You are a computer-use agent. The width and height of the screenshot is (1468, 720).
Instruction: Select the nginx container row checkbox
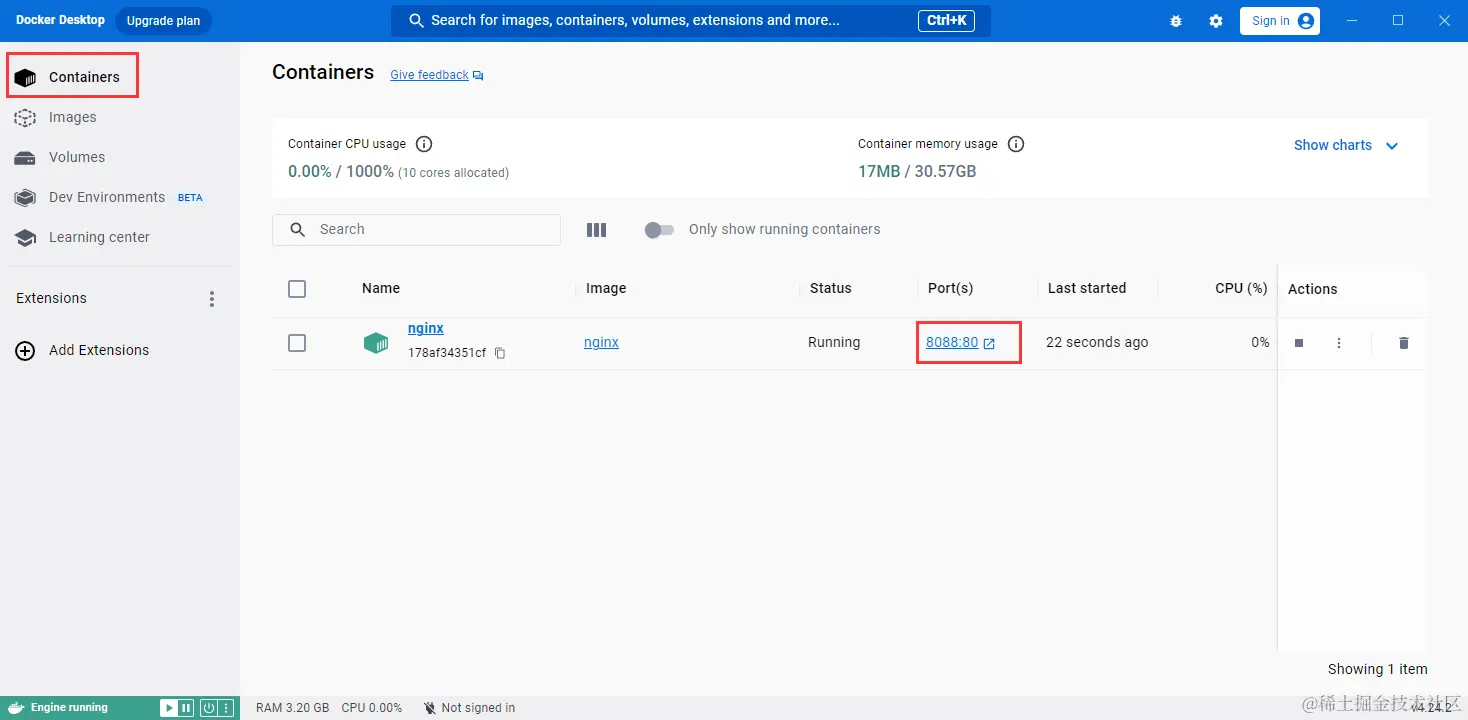[297, 343]
